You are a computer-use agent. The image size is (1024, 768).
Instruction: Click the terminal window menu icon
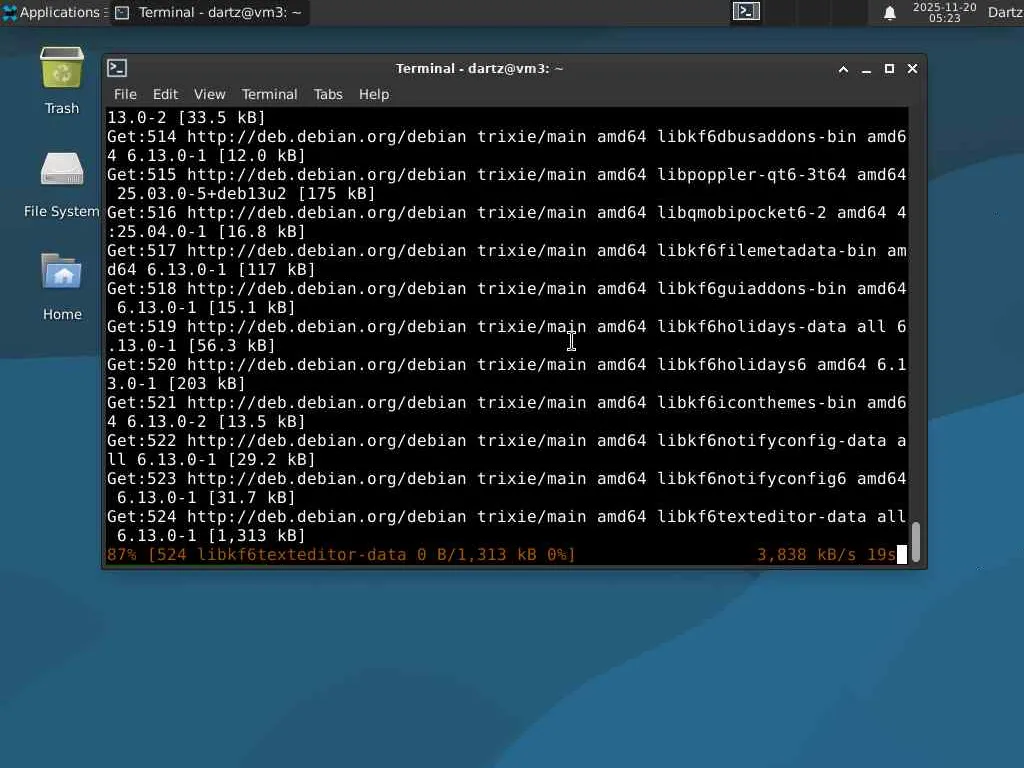click(x=118, y=68)
